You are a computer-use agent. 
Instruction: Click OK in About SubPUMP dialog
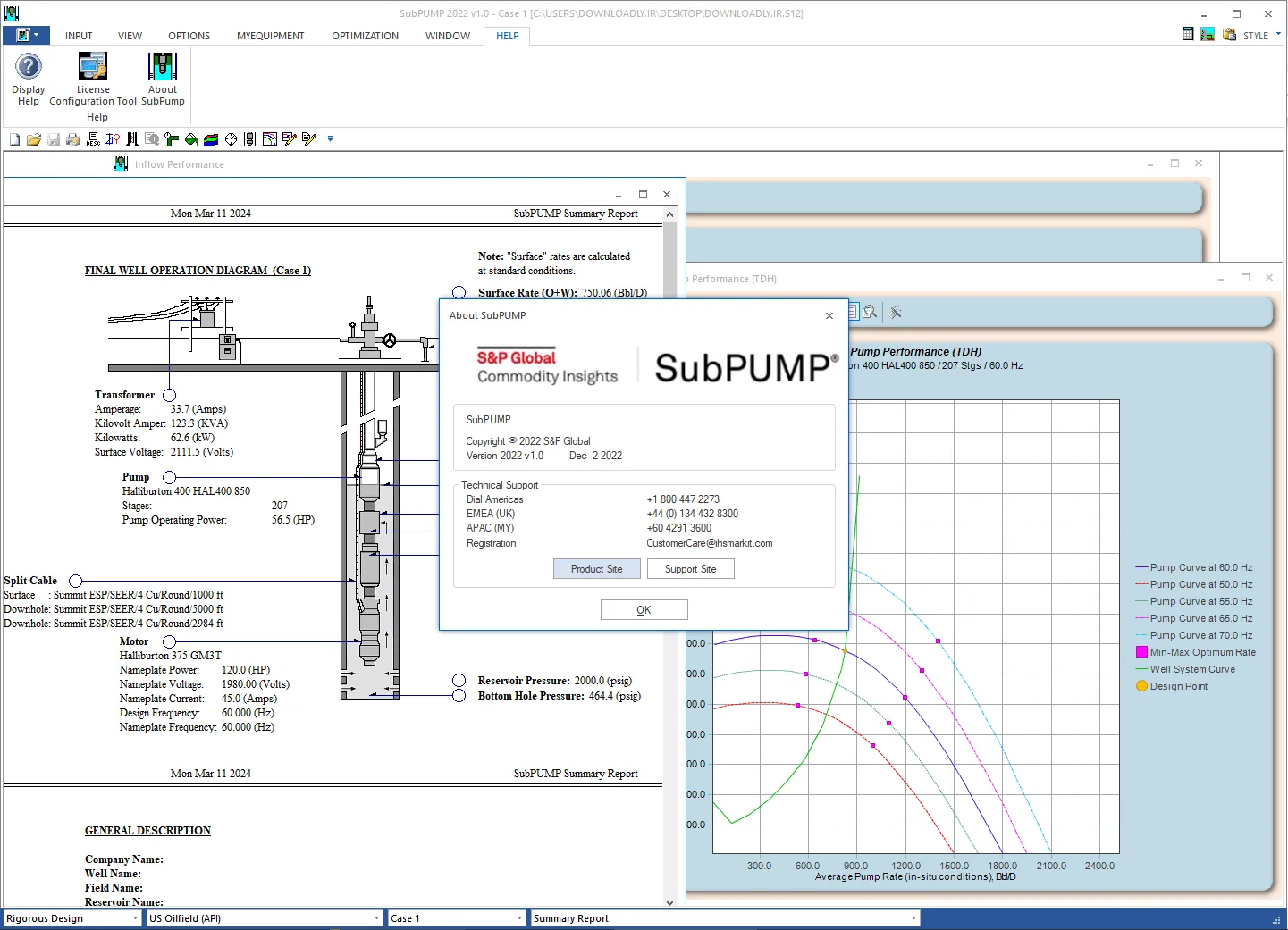click(644, 610)
